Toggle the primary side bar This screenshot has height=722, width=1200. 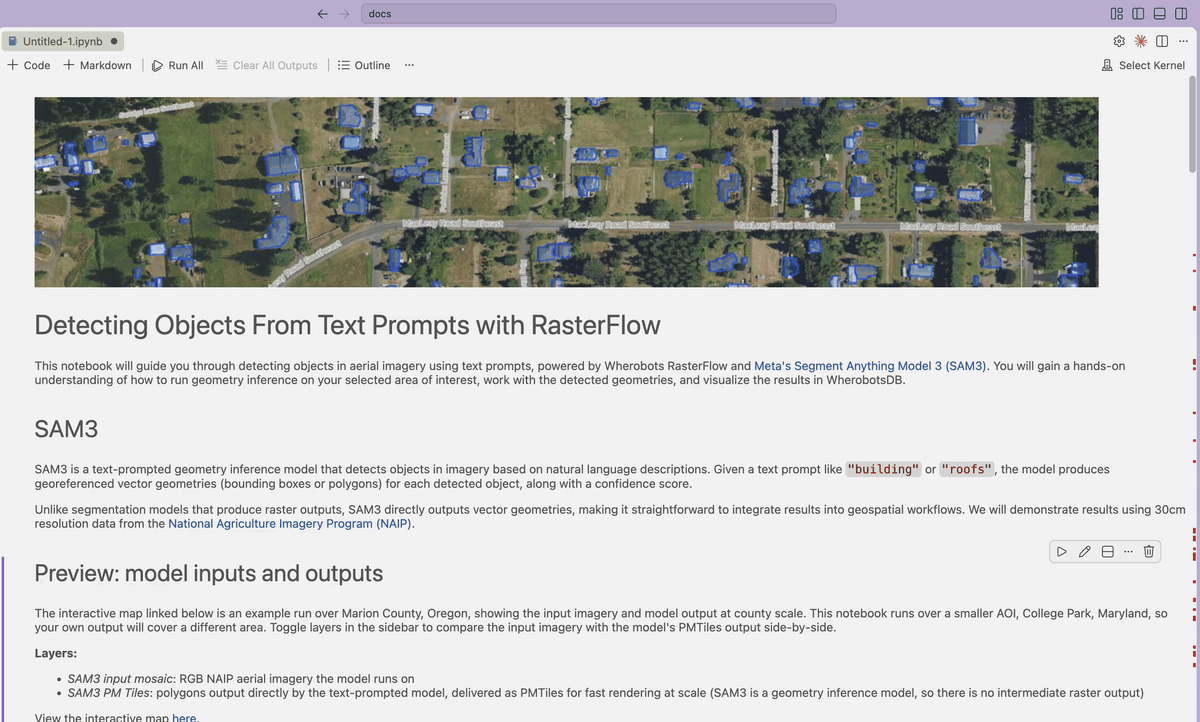(x=1138, y=14)
